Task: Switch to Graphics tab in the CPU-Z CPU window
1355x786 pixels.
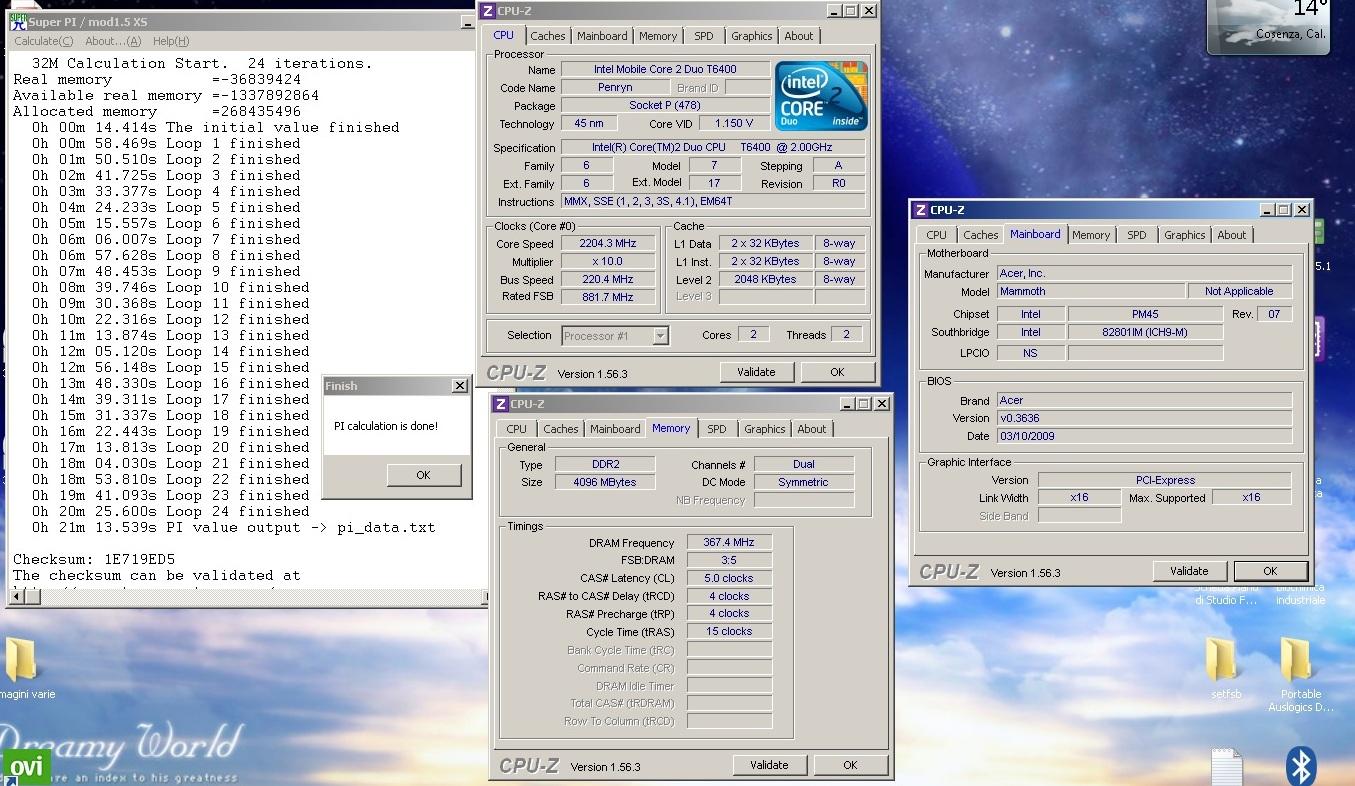Action: point(751,36)
